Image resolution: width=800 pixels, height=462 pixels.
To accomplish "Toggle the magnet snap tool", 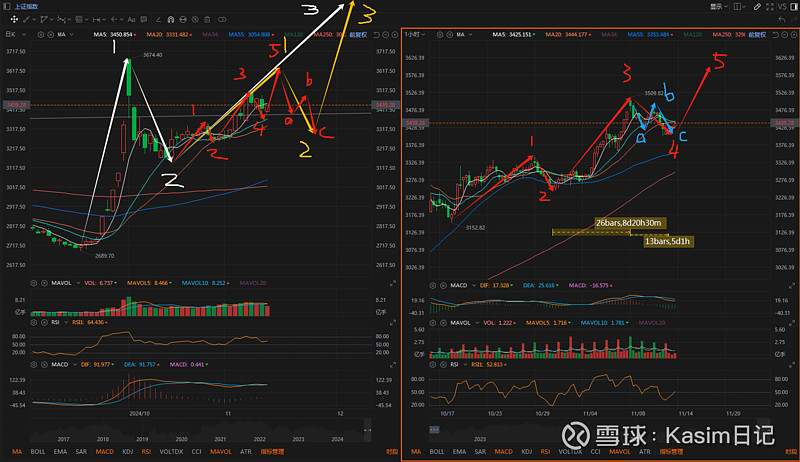I will (170, 19).
